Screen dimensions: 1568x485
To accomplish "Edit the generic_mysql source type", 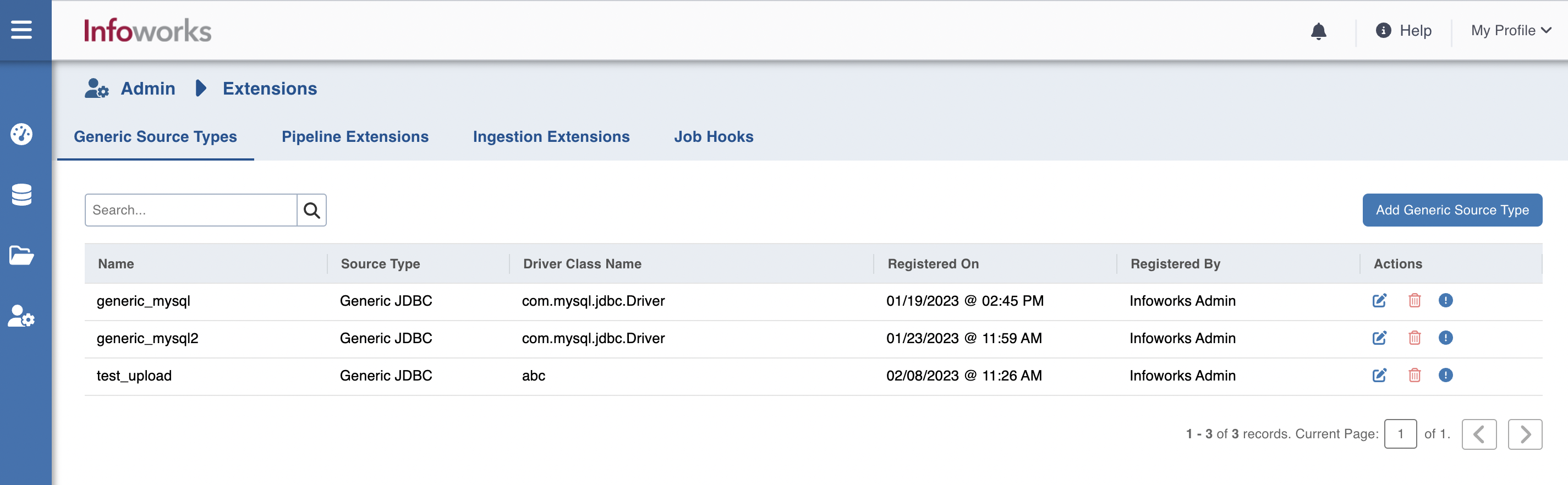I will coord(1379,301).
